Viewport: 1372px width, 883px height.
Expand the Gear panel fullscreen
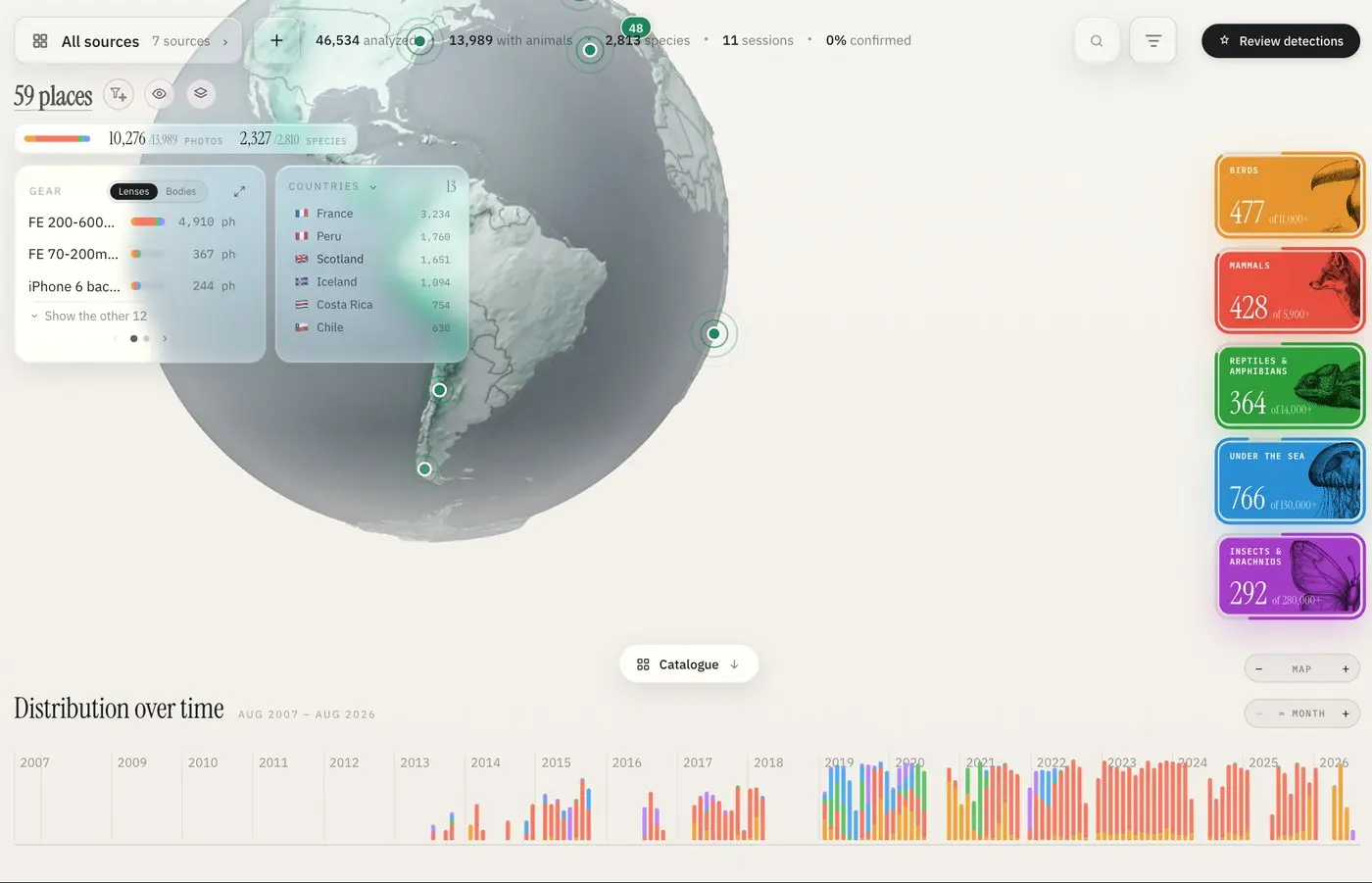point(239,191)
